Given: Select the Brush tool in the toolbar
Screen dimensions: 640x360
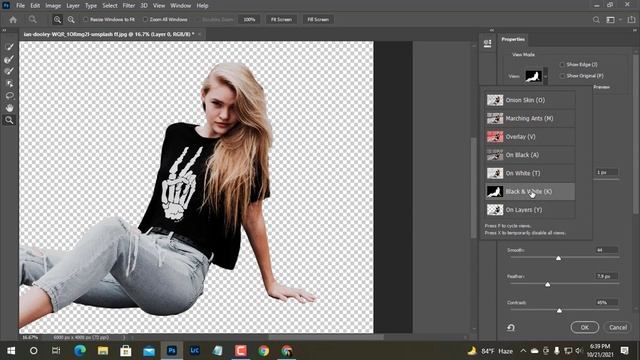Looking at the screenshot, I should click(9, 71).
